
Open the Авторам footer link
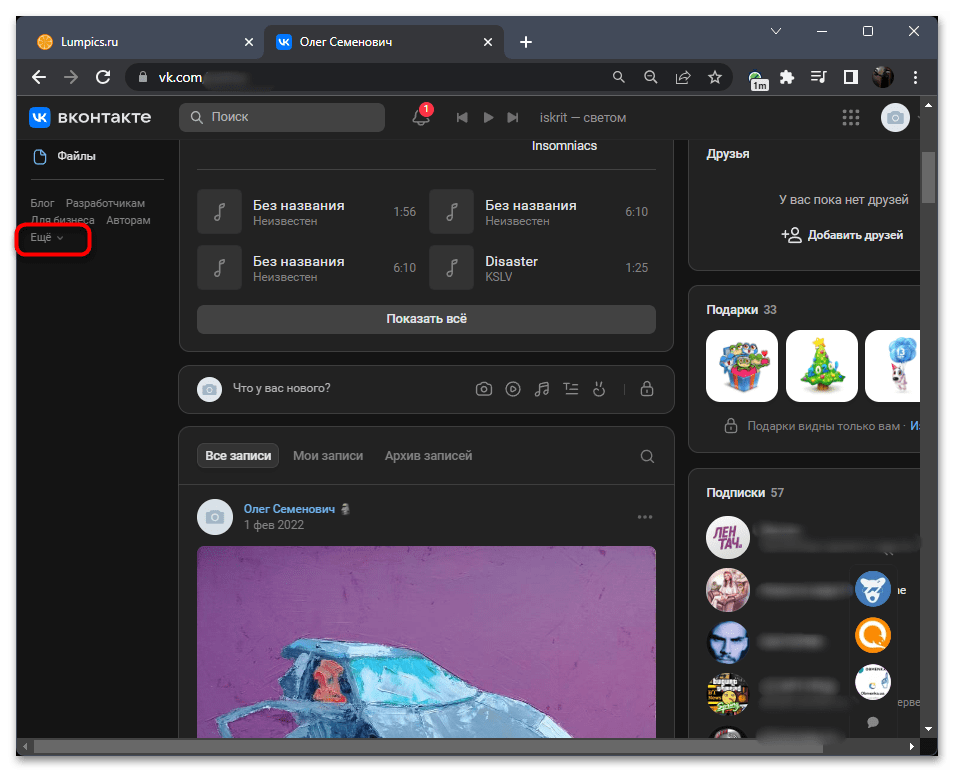128,220
